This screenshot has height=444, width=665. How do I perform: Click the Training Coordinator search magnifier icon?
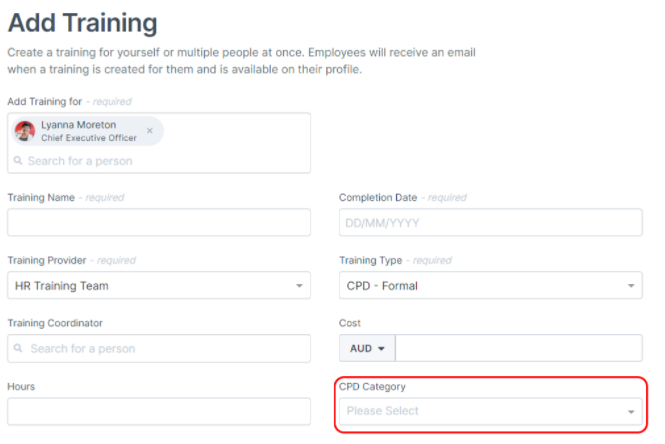[18, 349]
